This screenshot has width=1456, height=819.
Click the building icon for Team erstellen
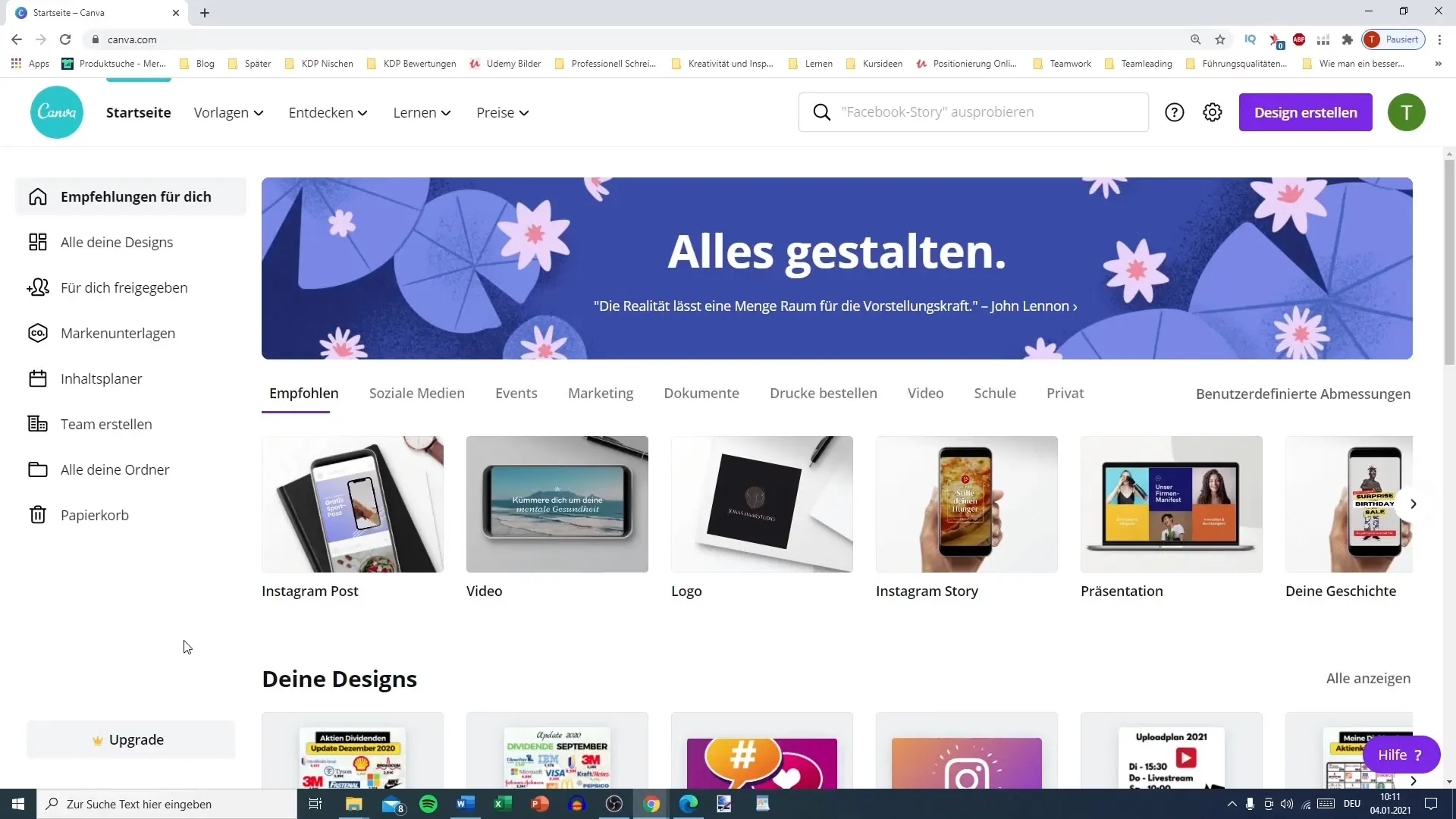38,424
